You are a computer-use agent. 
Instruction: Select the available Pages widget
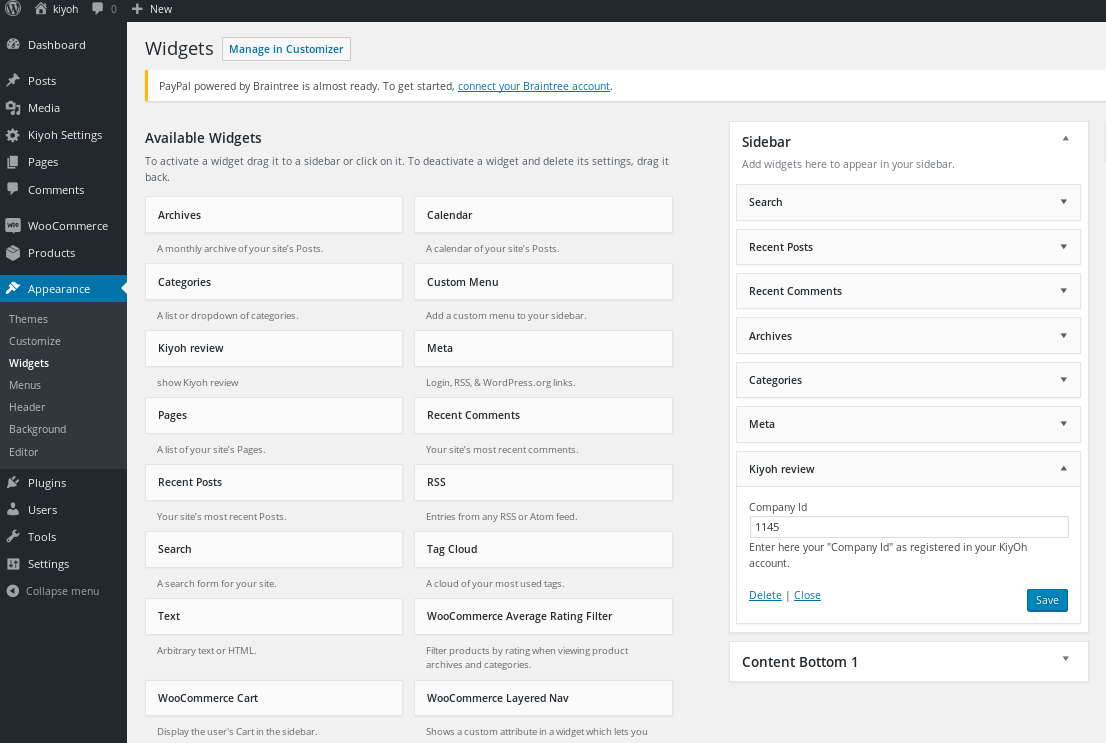(x=274, y=415)
